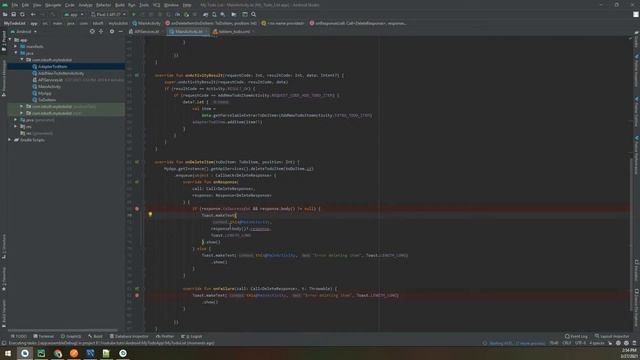This screenshot has width=640, height=360.
Task: Switch to the APIService.kt tab
Action: (144, 31)
